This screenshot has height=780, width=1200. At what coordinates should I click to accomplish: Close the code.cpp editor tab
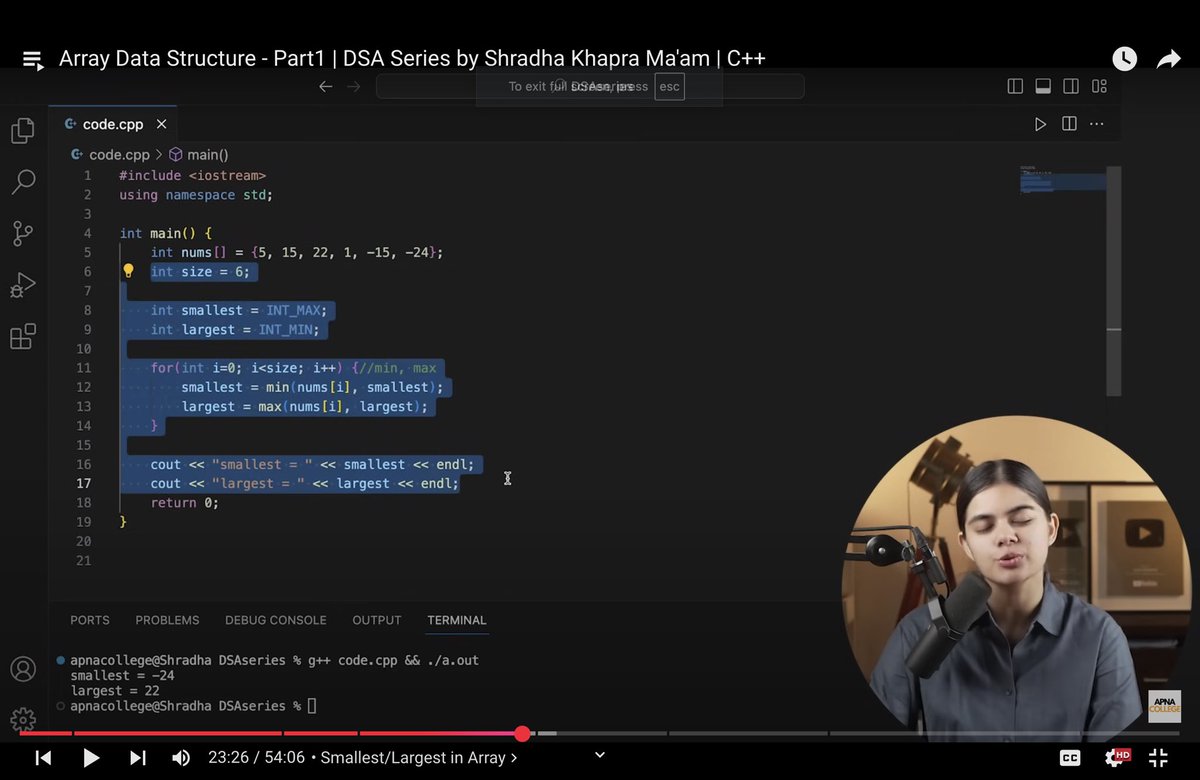click(161, 124)
